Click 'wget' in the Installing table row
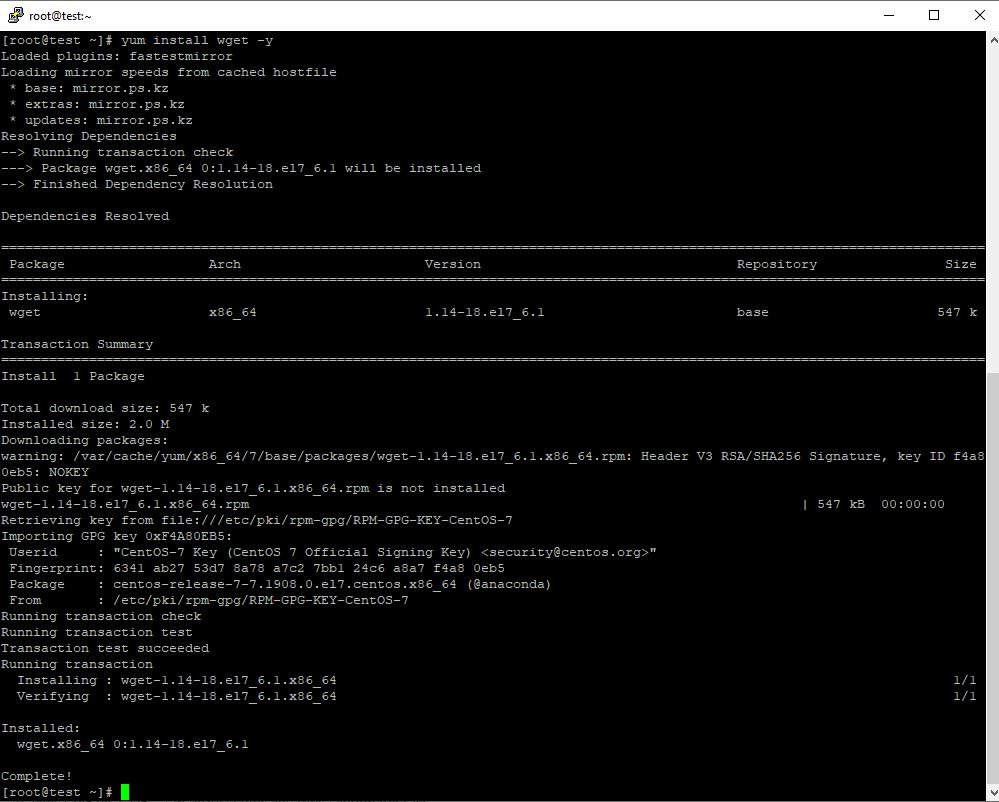This screenshot has width=999, height=802. tap(25, 312)
